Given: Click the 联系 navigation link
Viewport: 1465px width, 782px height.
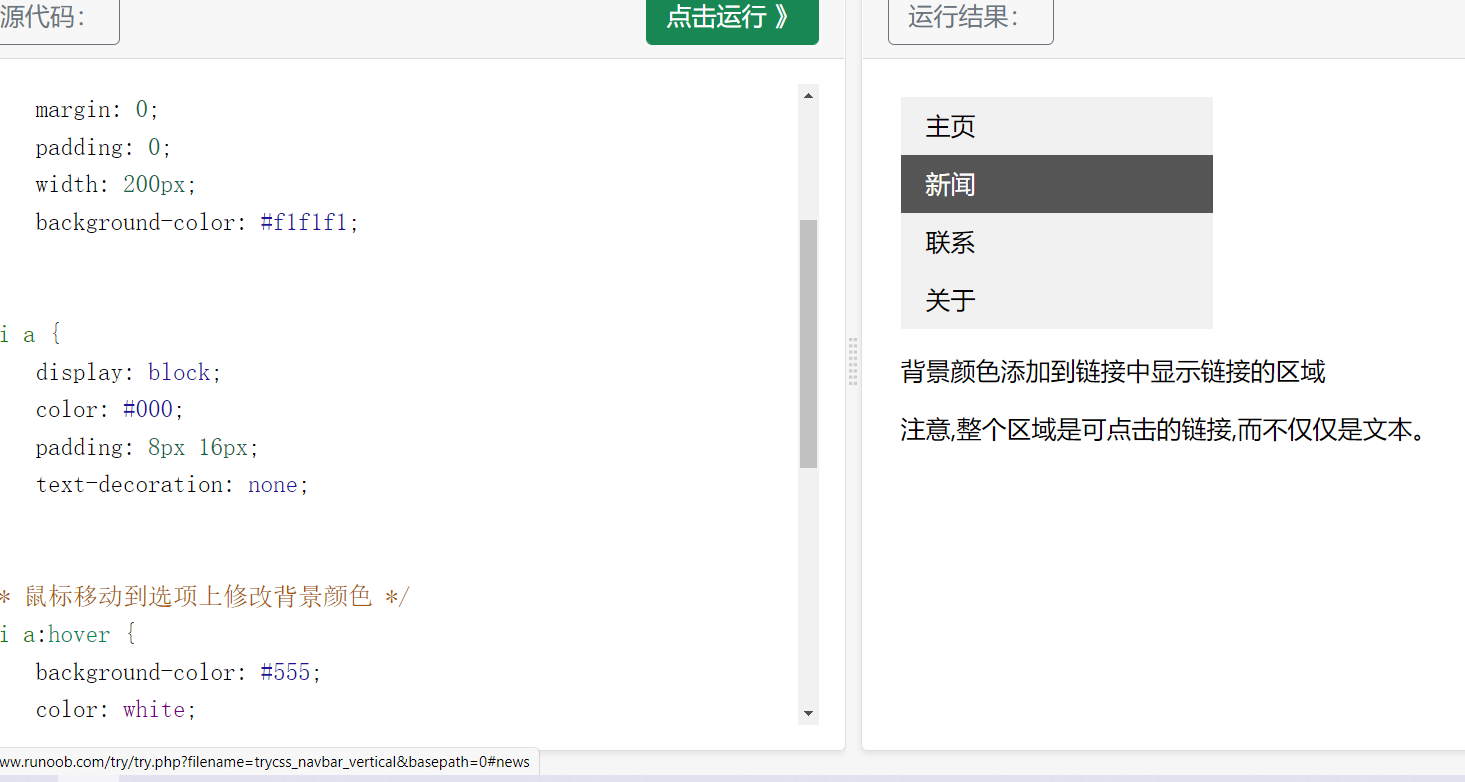Looking at the screenshot, I should click(x=949, y=242).
